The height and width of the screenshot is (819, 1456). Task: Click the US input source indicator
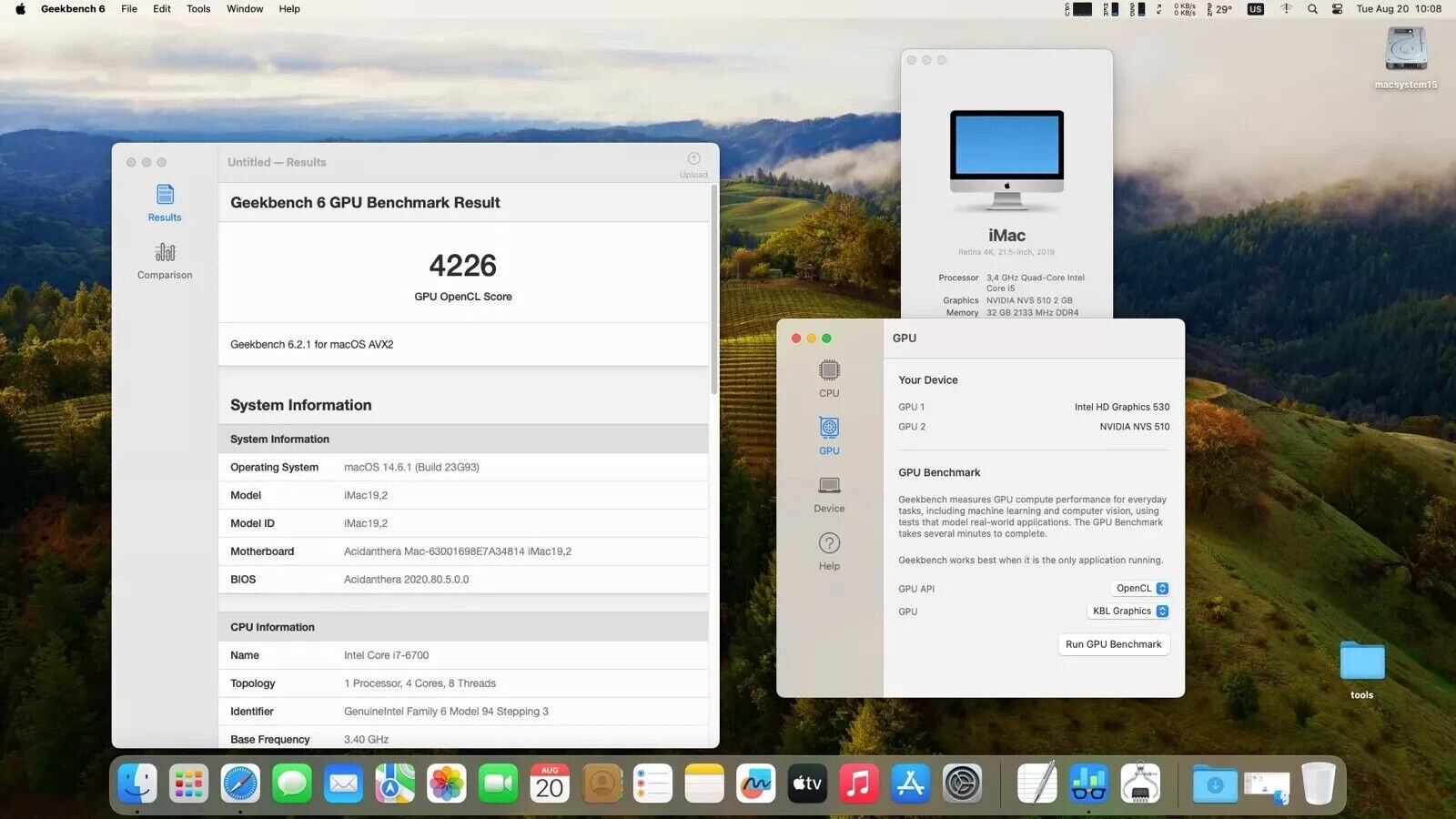pyautogui.click(x=1256, y=9)
